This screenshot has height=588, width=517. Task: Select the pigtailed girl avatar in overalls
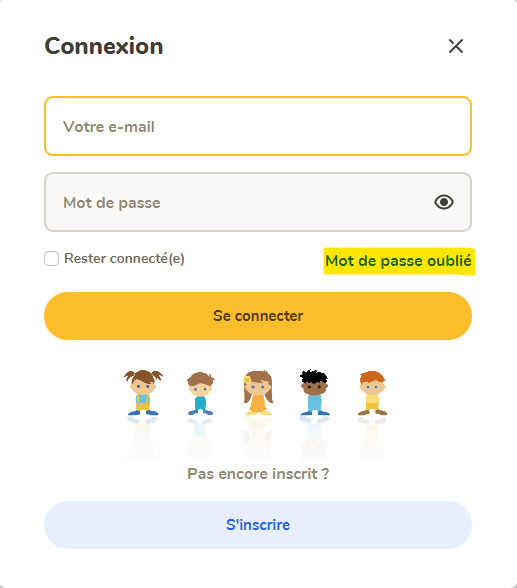click(x=143, y=393)
